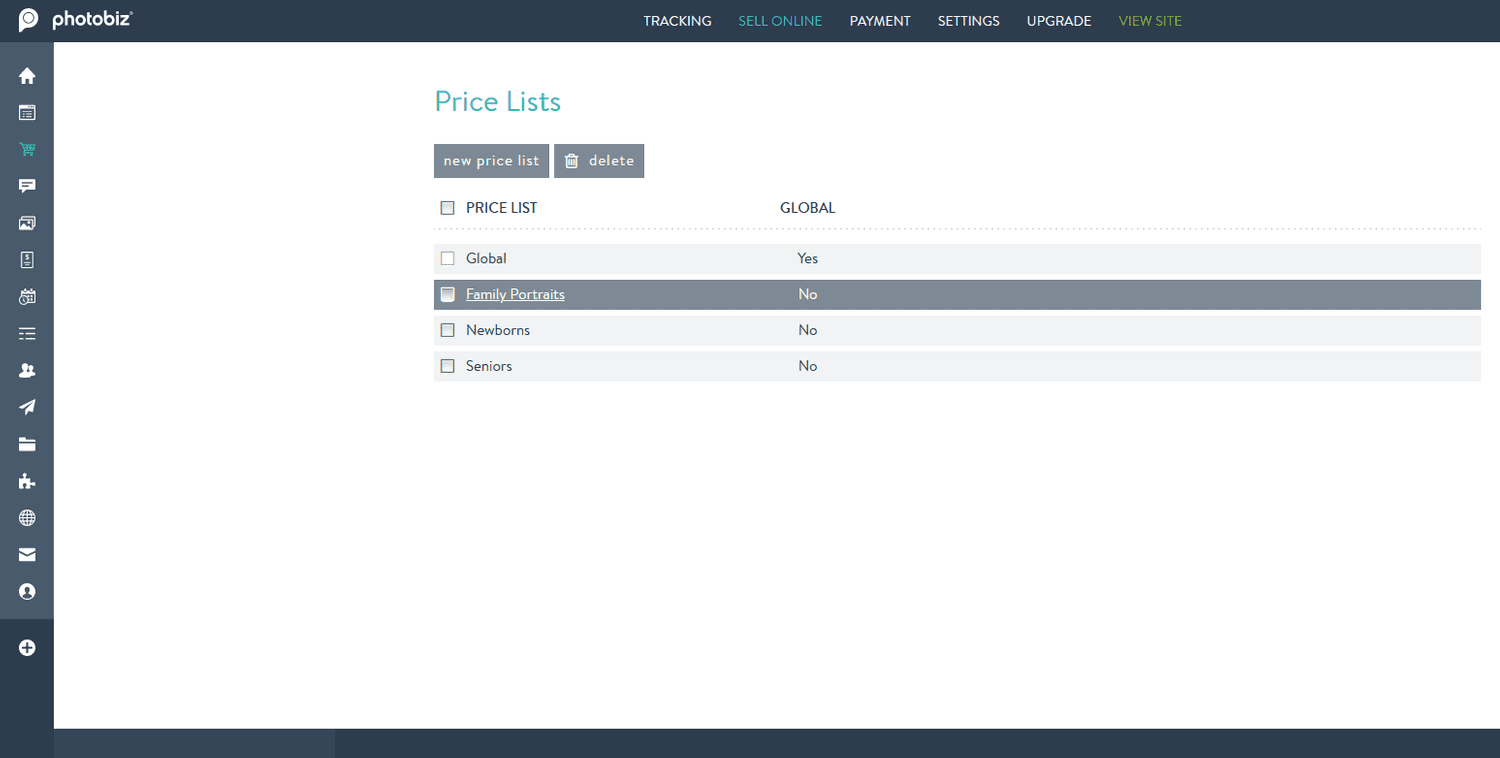Select the contacts people icon in sidebar
Viewport: 1500px width, 758px height.
coord(27,370)
